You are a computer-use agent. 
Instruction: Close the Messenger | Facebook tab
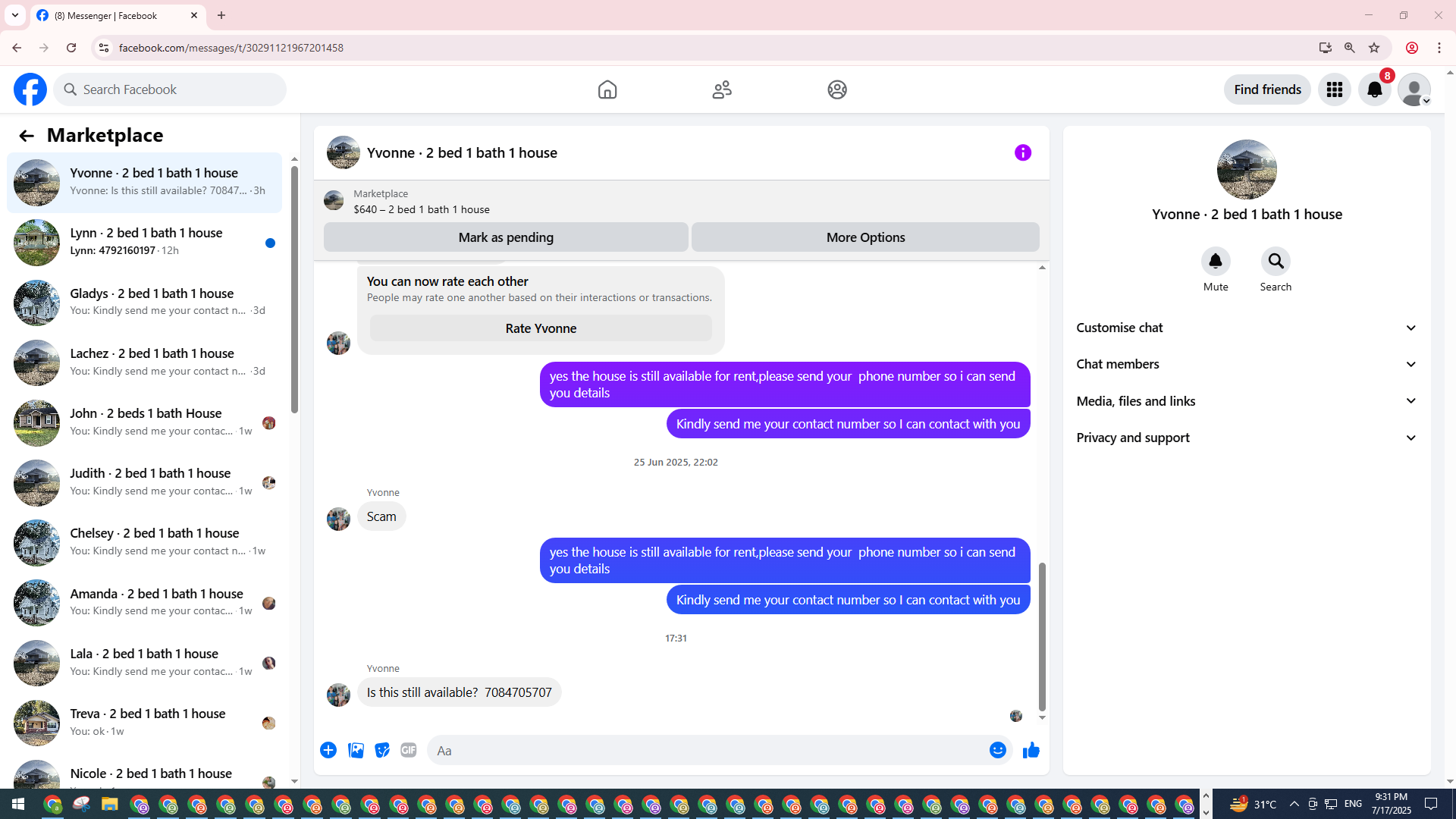(x=194, y=15)
